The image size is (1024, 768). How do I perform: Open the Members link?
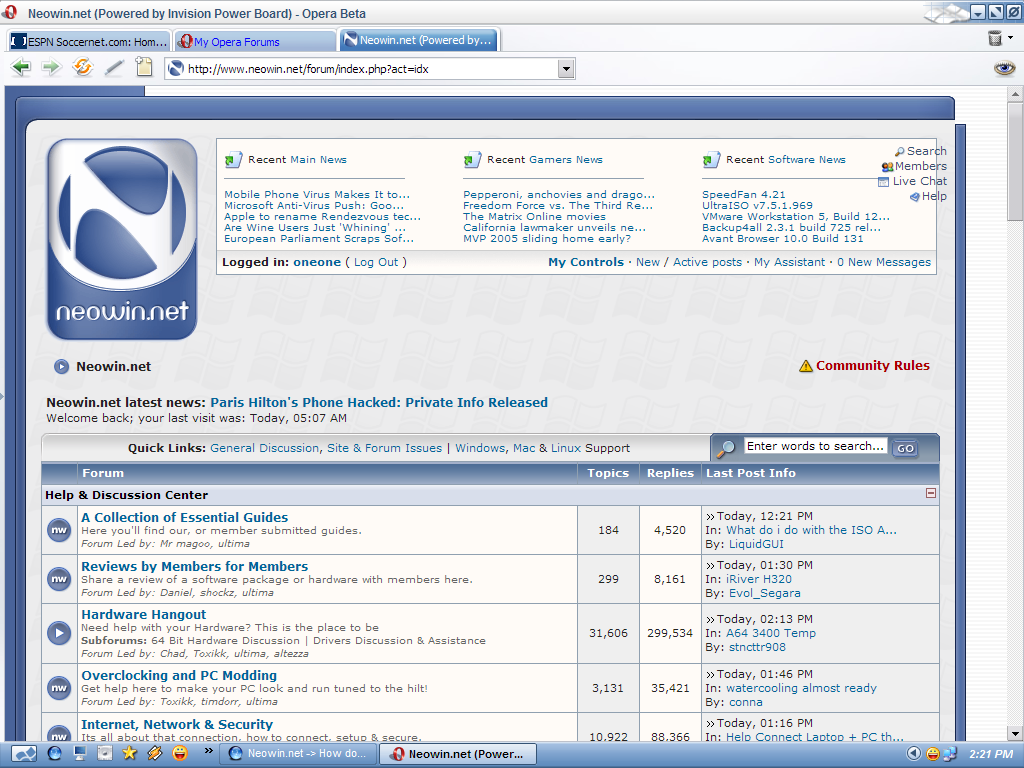click(x=914, y=166)
